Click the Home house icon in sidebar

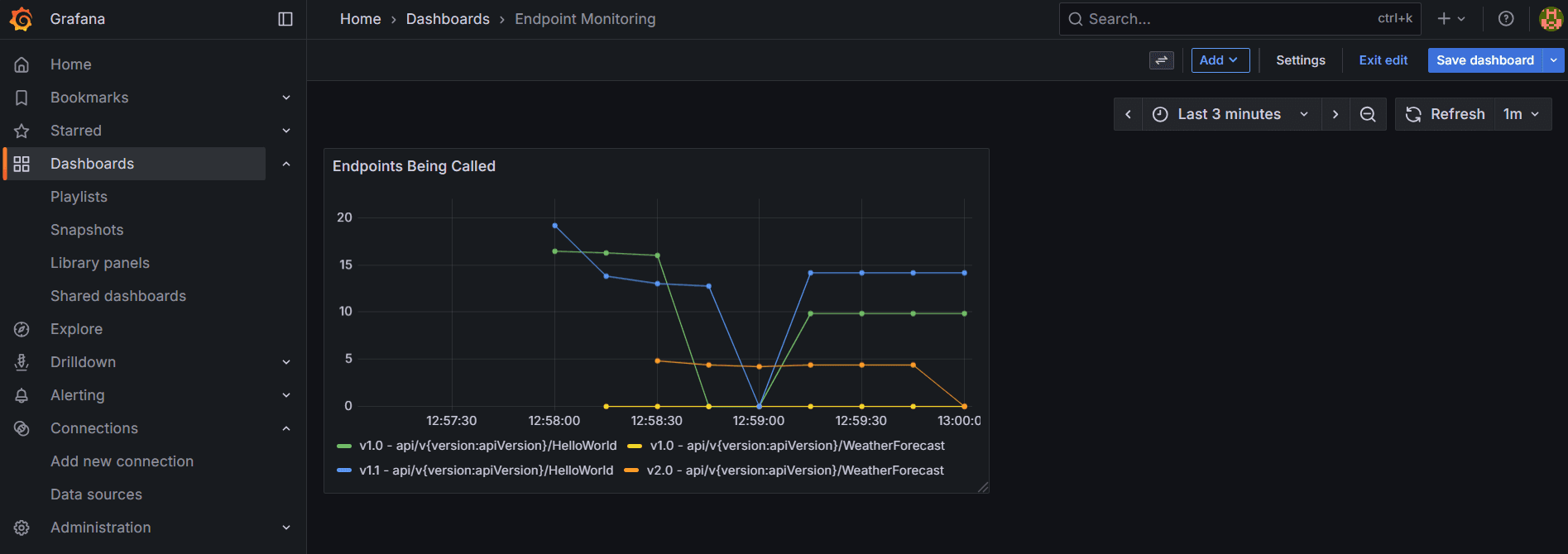coord(22,64)
